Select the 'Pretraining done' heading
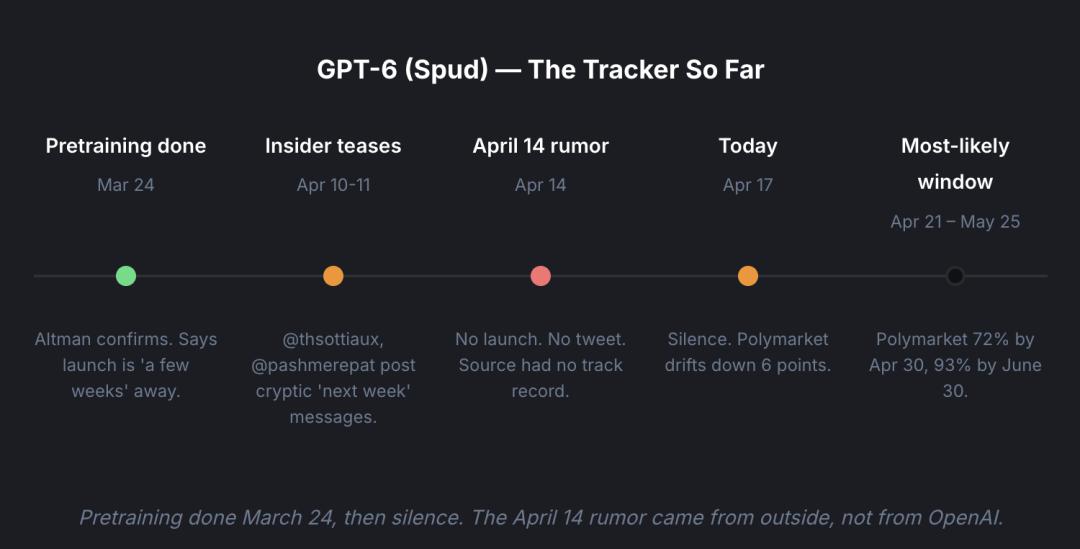The height and width of the screenshot is (549, 1080). click(126, 146)
